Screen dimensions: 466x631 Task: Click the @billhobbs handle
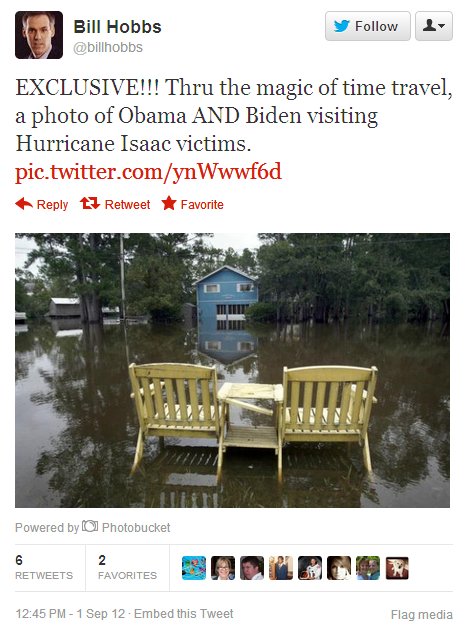[x=108, y=47]
